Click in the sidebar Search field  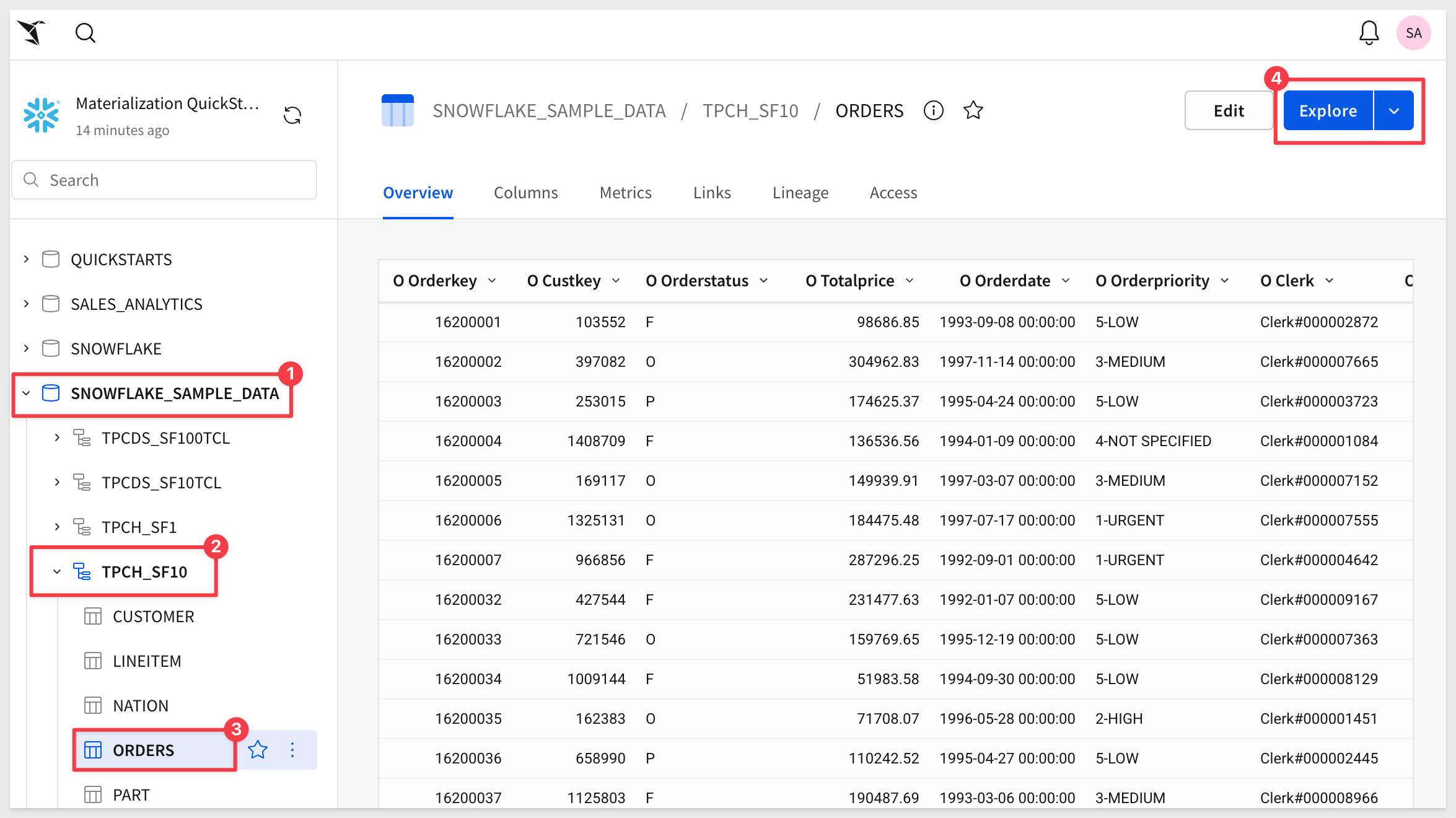click(164, 180)
